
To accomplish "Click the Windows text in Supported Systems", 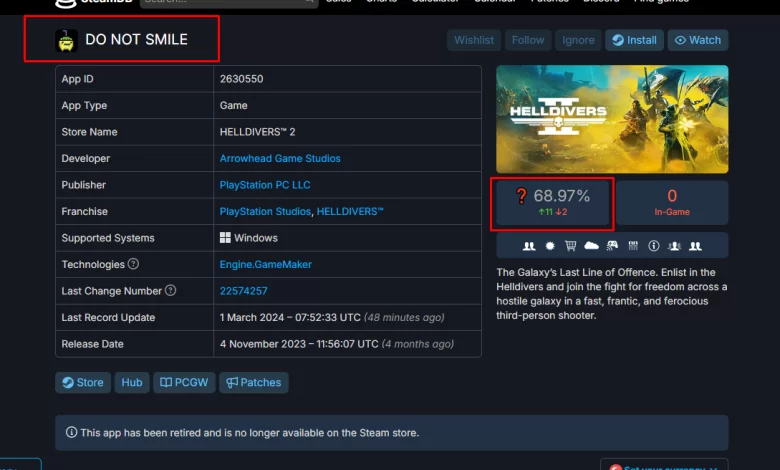I will click(256, 238).
